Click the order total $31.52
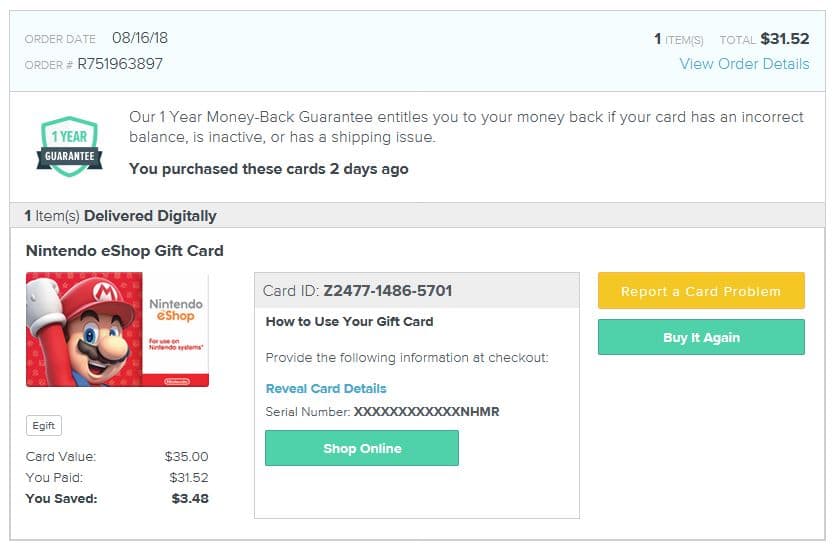 click(x=785, y=39)
